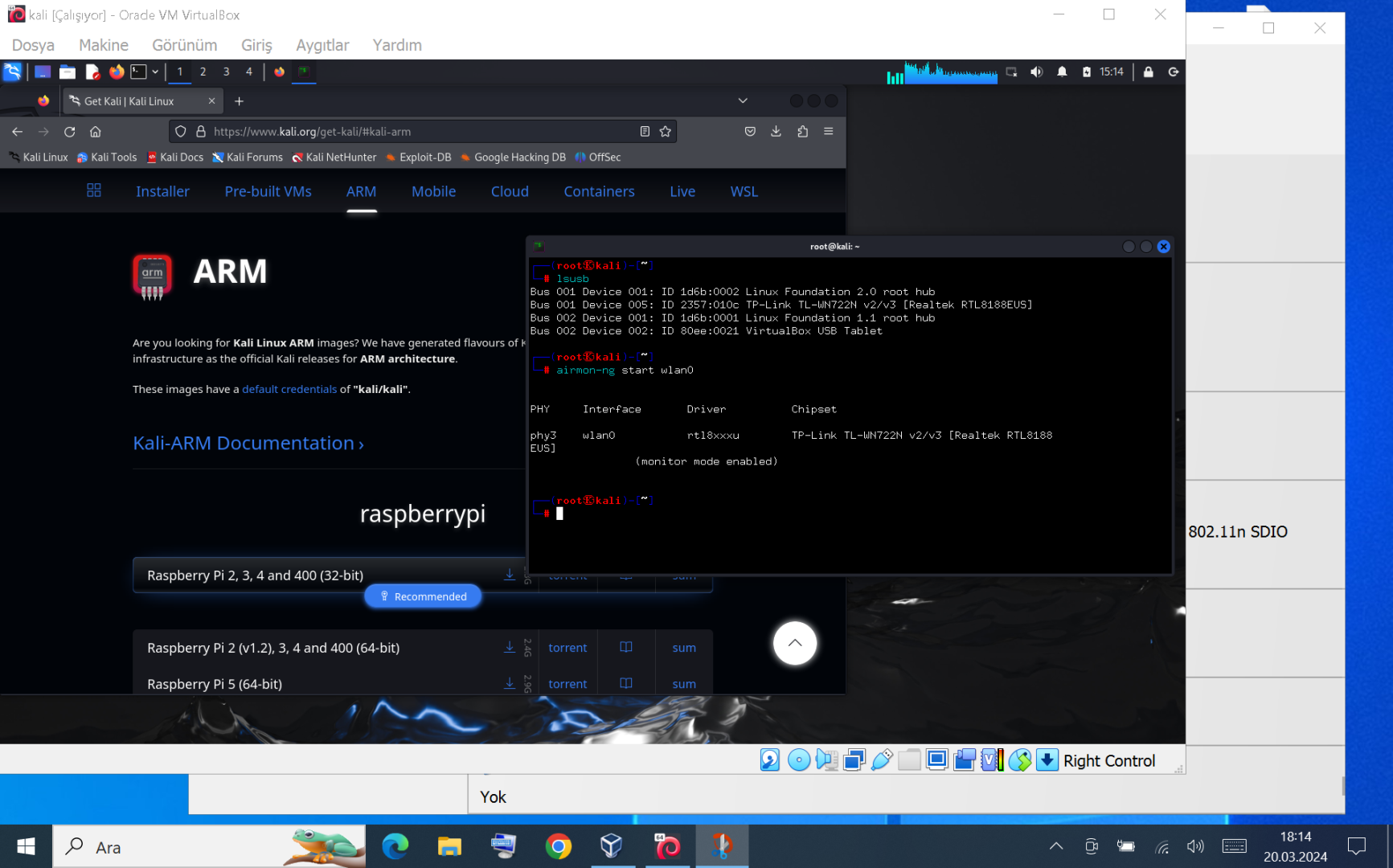Open Kali Docs bookmark
This screenshot has width=1393, height=868.
click(175, 158)
